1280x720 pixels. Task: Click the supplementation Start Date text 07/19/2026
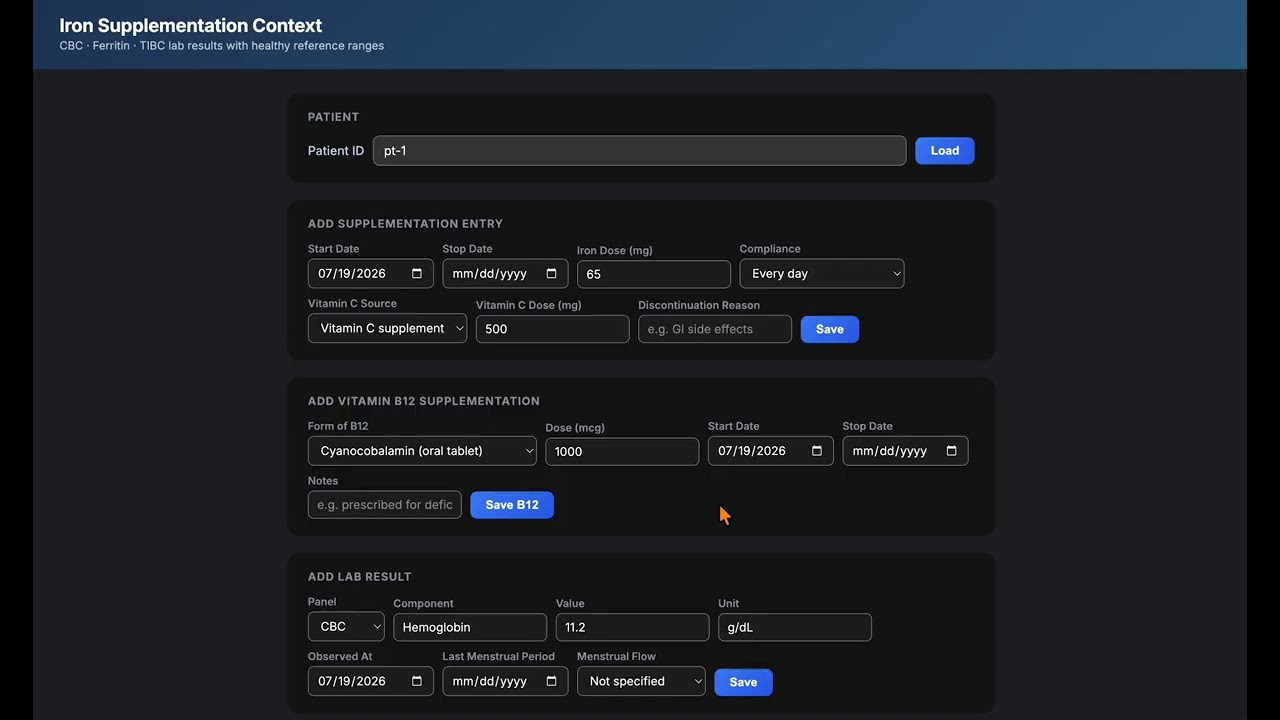tap(352, 274)
